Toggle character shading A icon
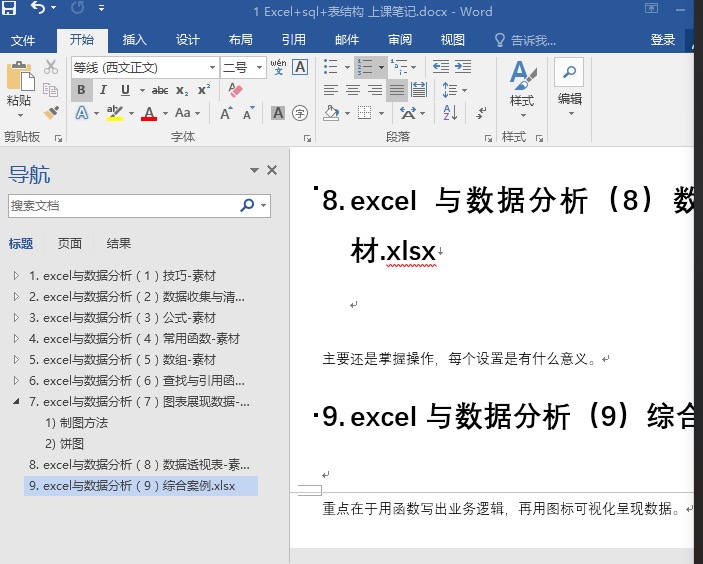This screenshot has width=703, height=564. pyautogui.click(x=278, y=113)
